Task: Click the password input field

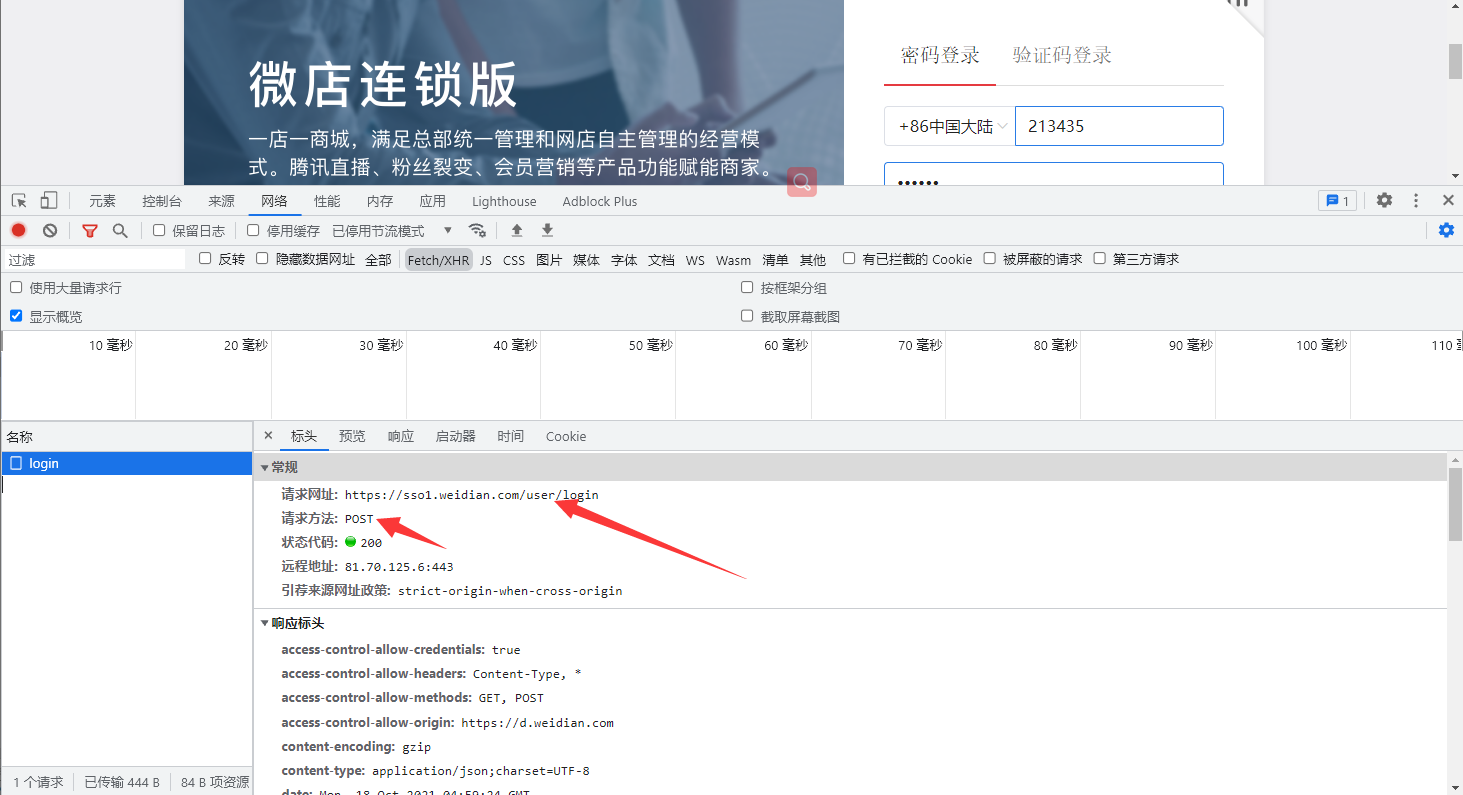Action: pos(1054,174)
